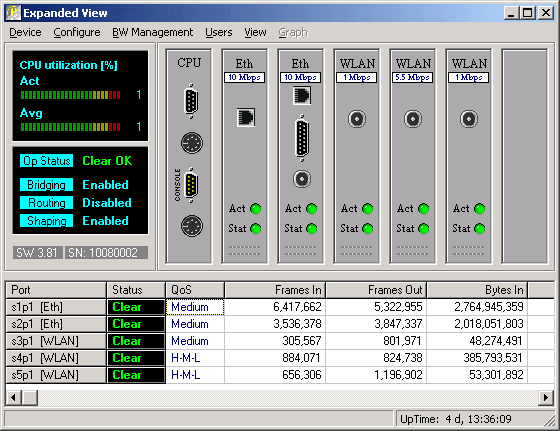The width and height of the screenshot is (560, 431).
Task: Click the Bridging status label
Action: click(x=46, y=185)
